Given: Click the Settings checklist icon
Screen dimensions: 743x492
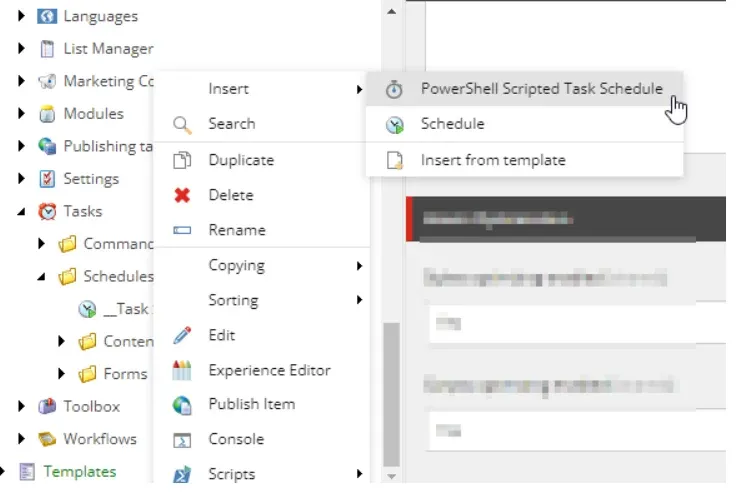Looking at the screenshot, I should pos(47,179).
